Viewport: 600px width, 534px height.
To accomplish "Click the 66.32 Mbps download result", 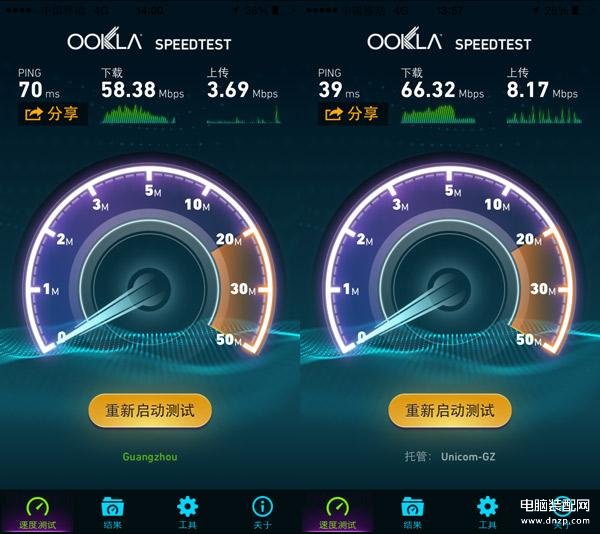I will click(x=442, y=90).
